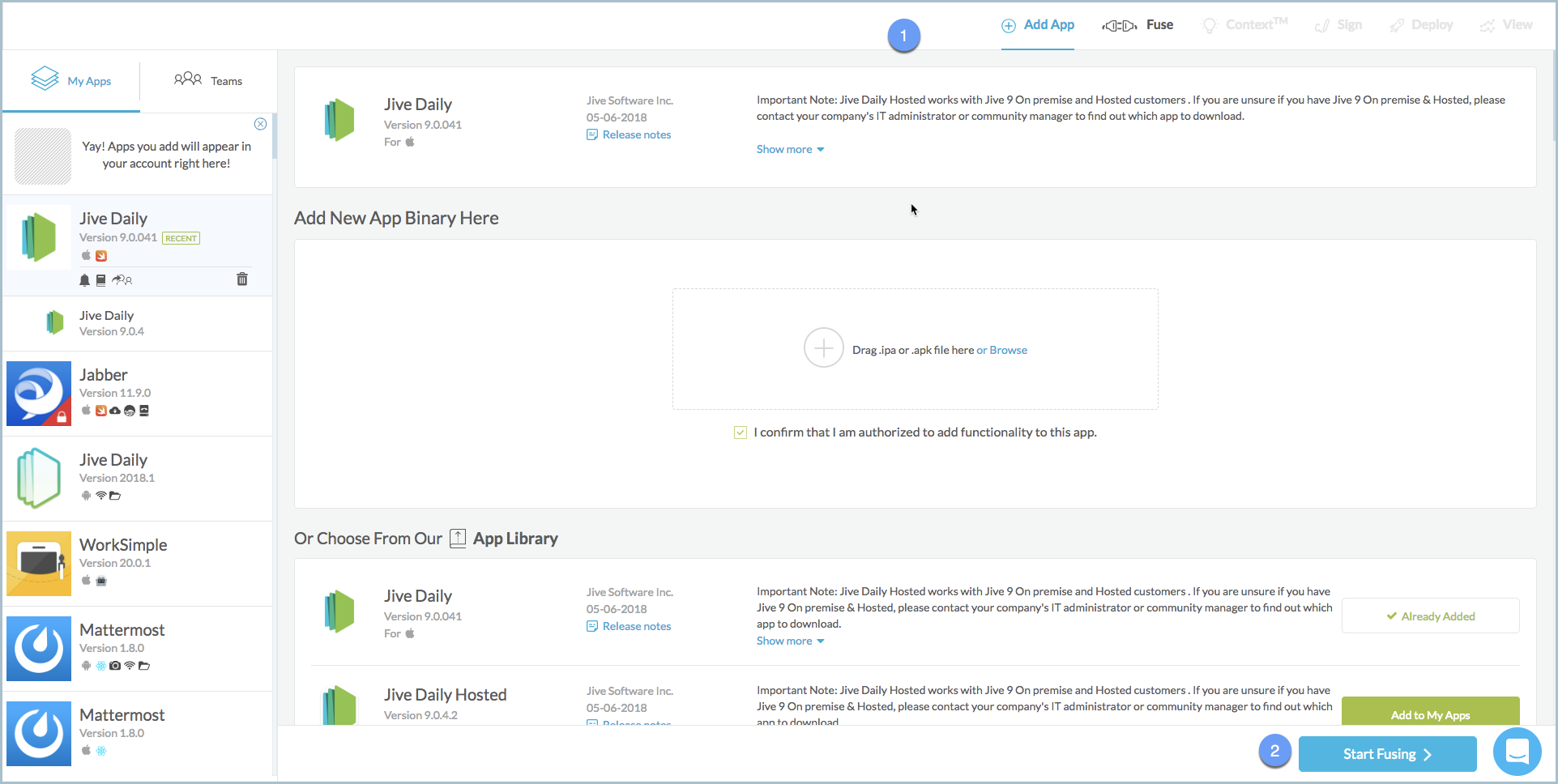
Task: Click the 'or Browse' file link
Action: tap(1001, 350)
